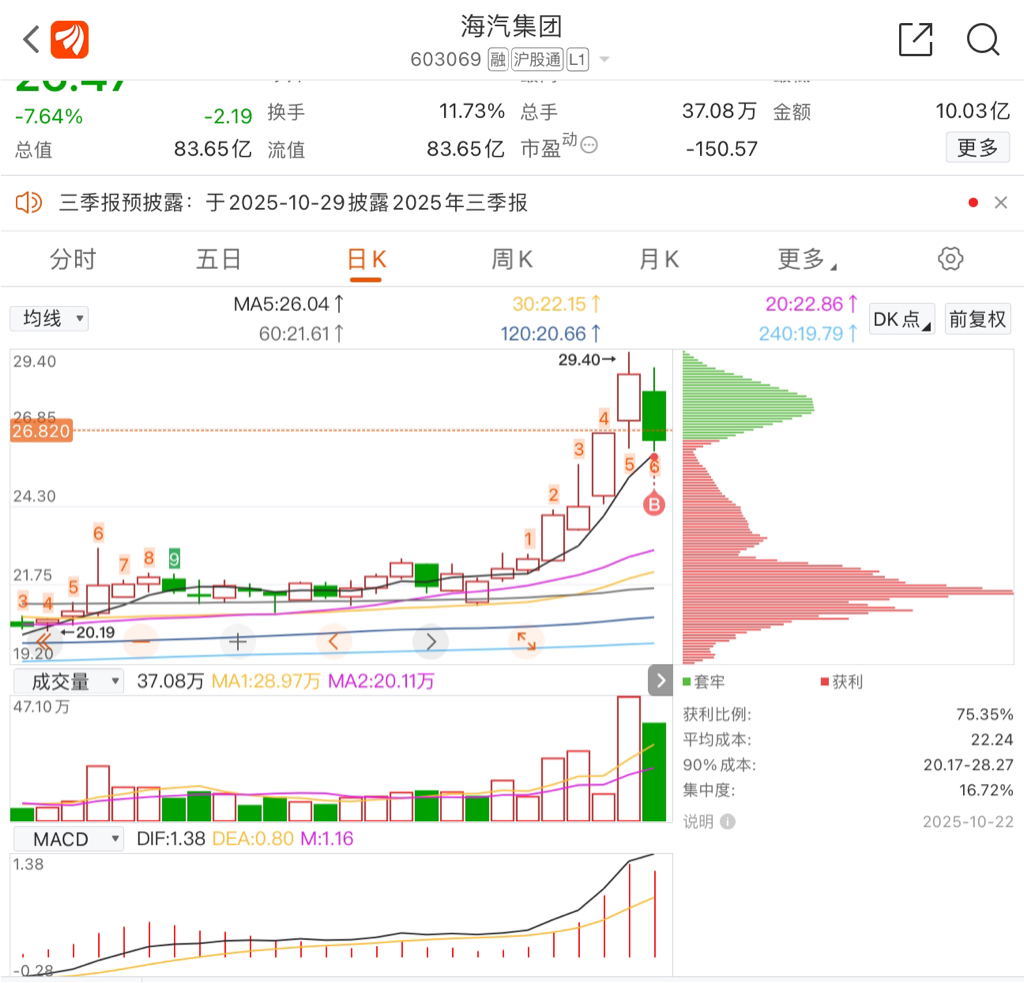Click the 60:21.61 moving average value
The image size is (1024, 983).
(300, 334)
